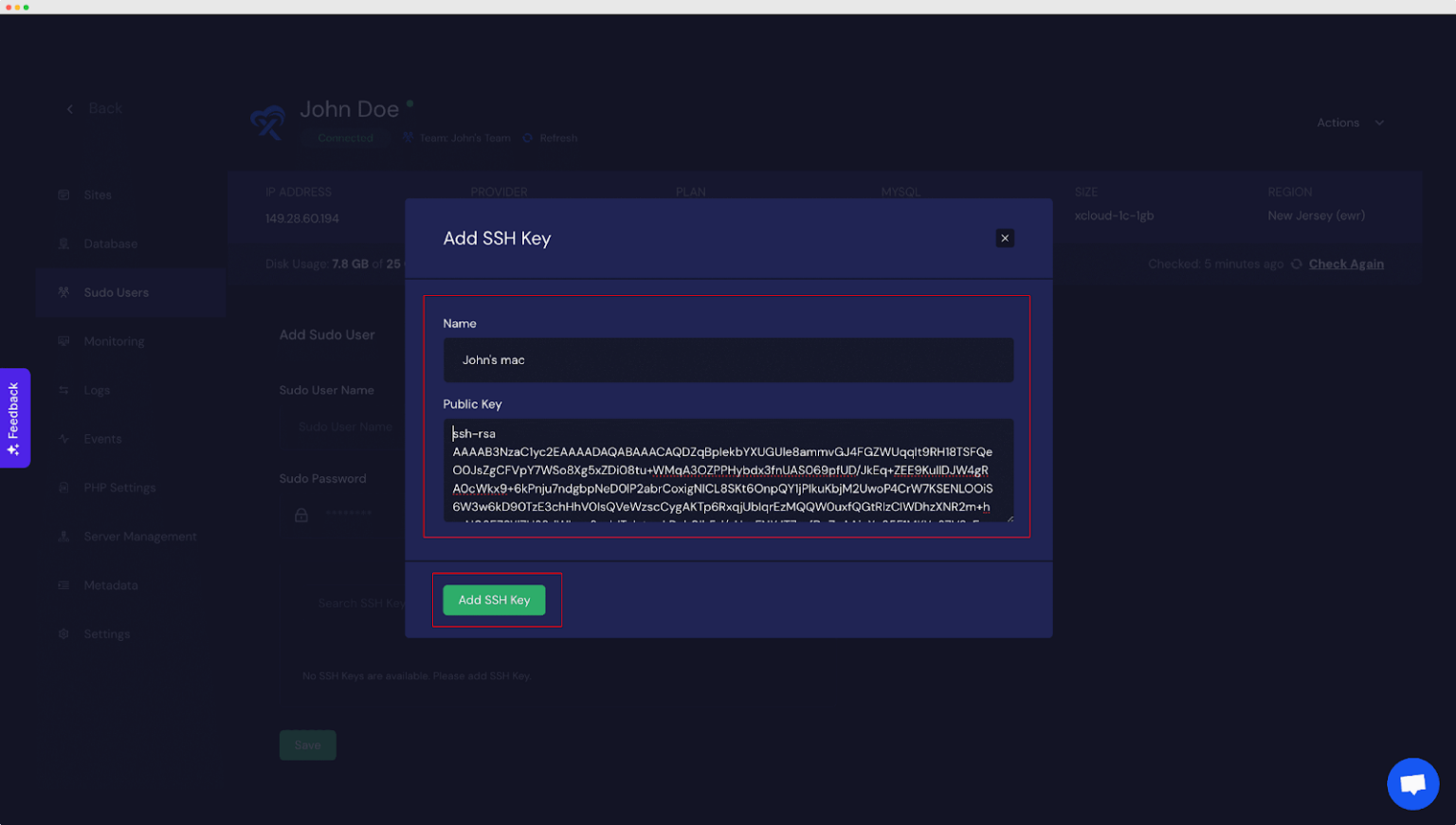Viewport: 1456px width, 825px height.
Task: Select the Metadata sidebar icon
Action: click(x=63, y=585)
